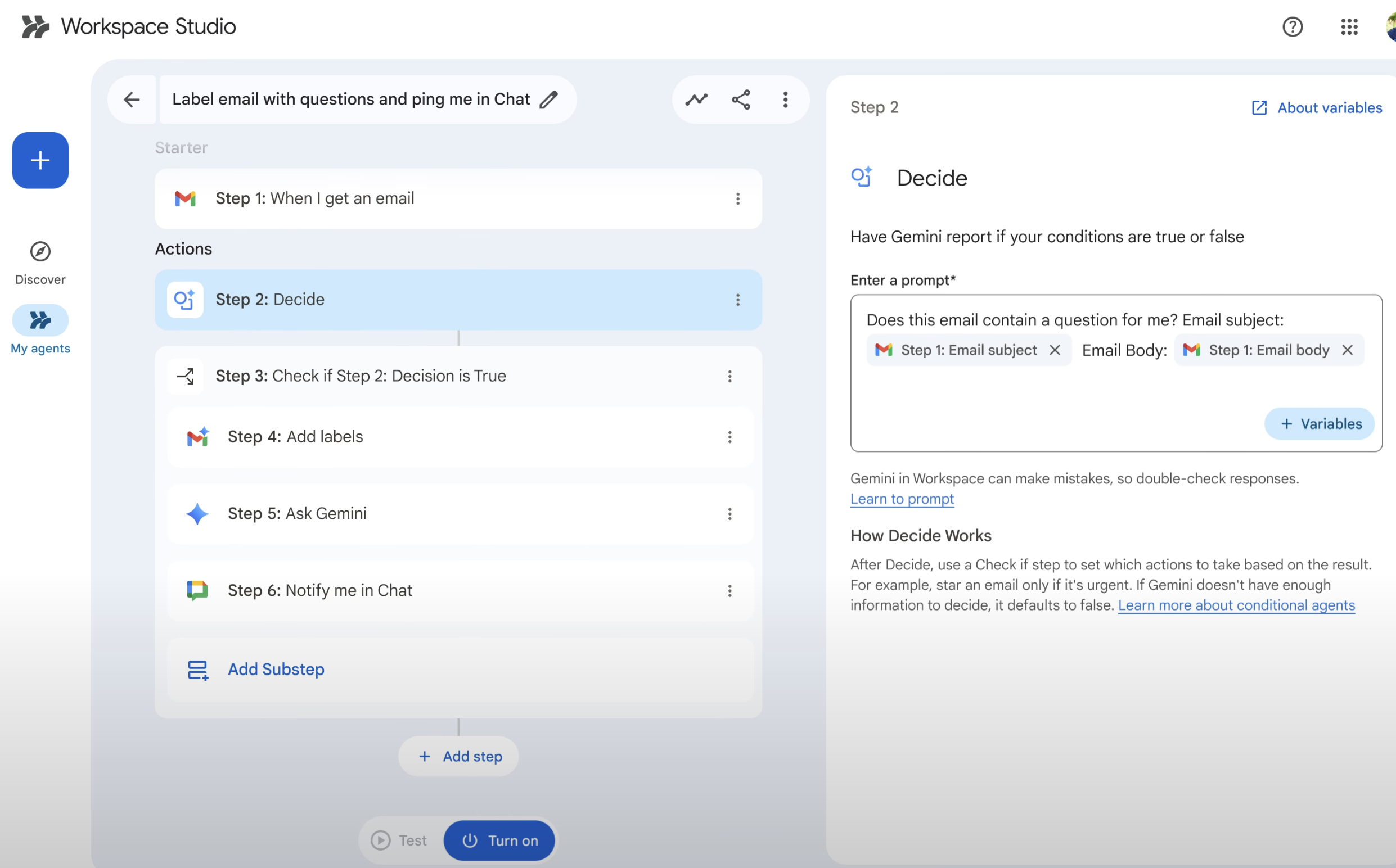Open options menu for Step 2 Decide

[x=738, y=300]
